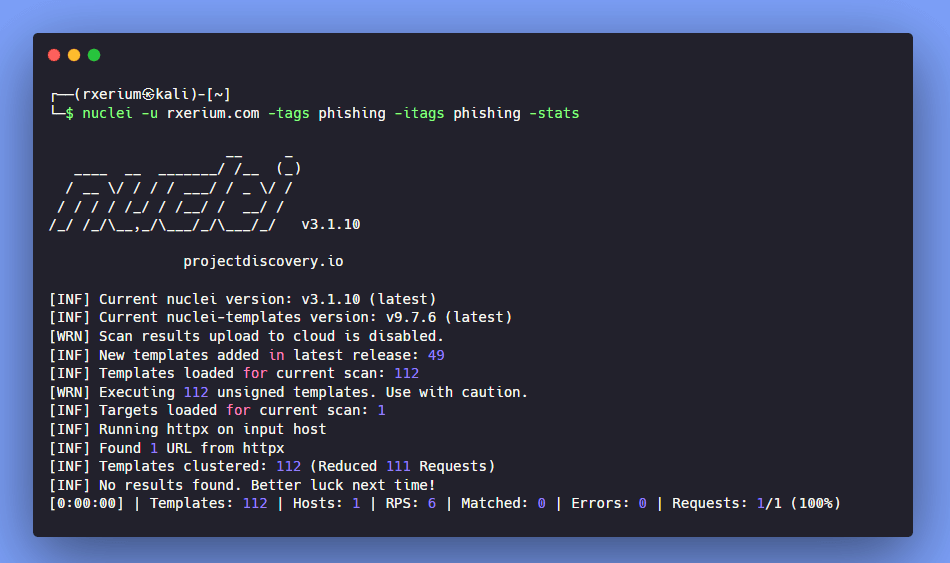Click the dollar sign shell prompt
This screenshot has height=563, width=950.
coord(69,113)
